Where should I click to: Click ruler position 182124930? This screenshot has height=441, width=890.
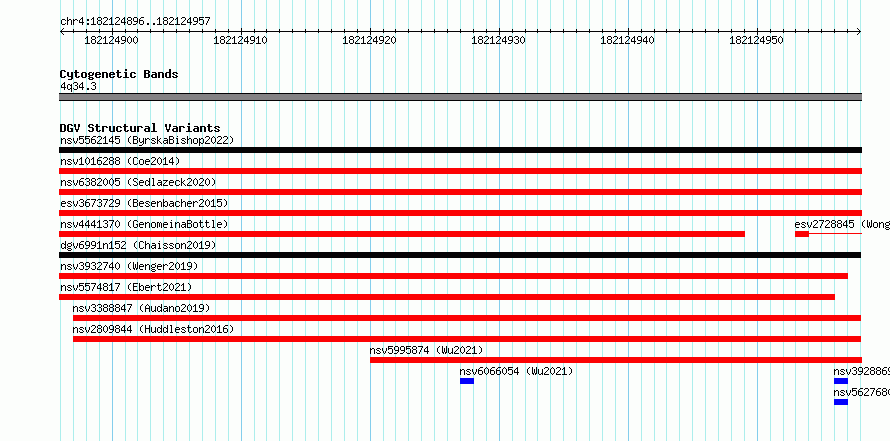tap(498, 40)
